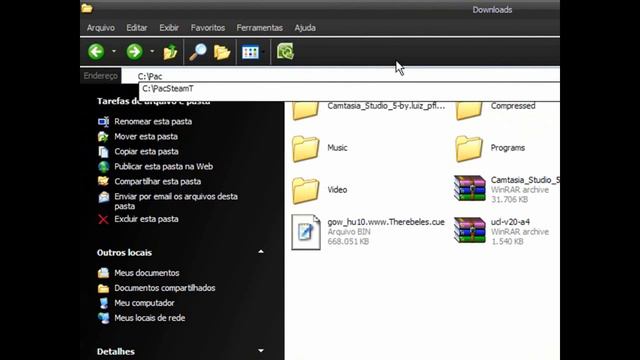This screenshot has width=640, height=360.
Task: Click the copy folder icon
Action: tap(103, 152)
